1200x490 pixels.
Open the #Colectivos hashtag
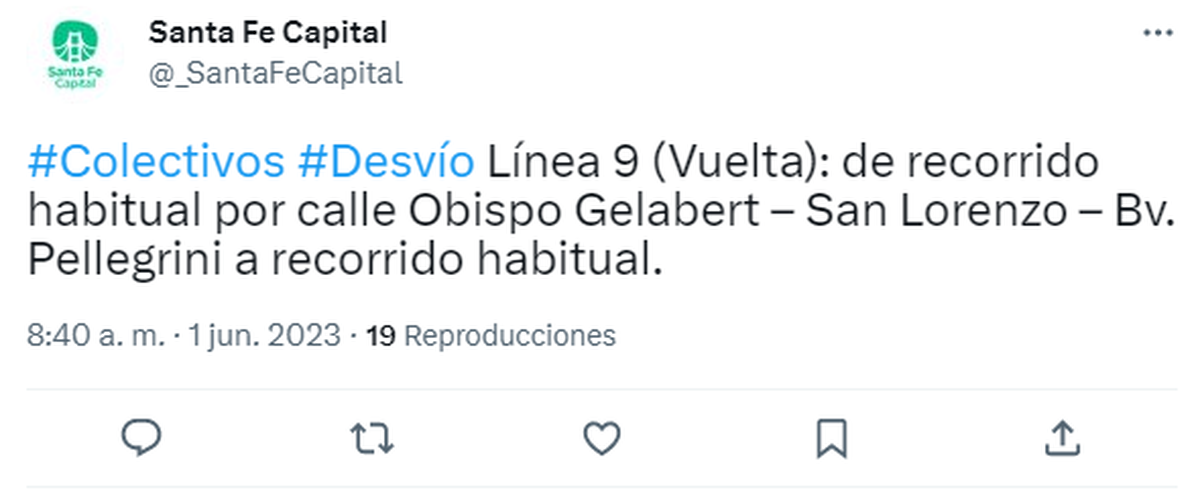(x=156, y=162)
